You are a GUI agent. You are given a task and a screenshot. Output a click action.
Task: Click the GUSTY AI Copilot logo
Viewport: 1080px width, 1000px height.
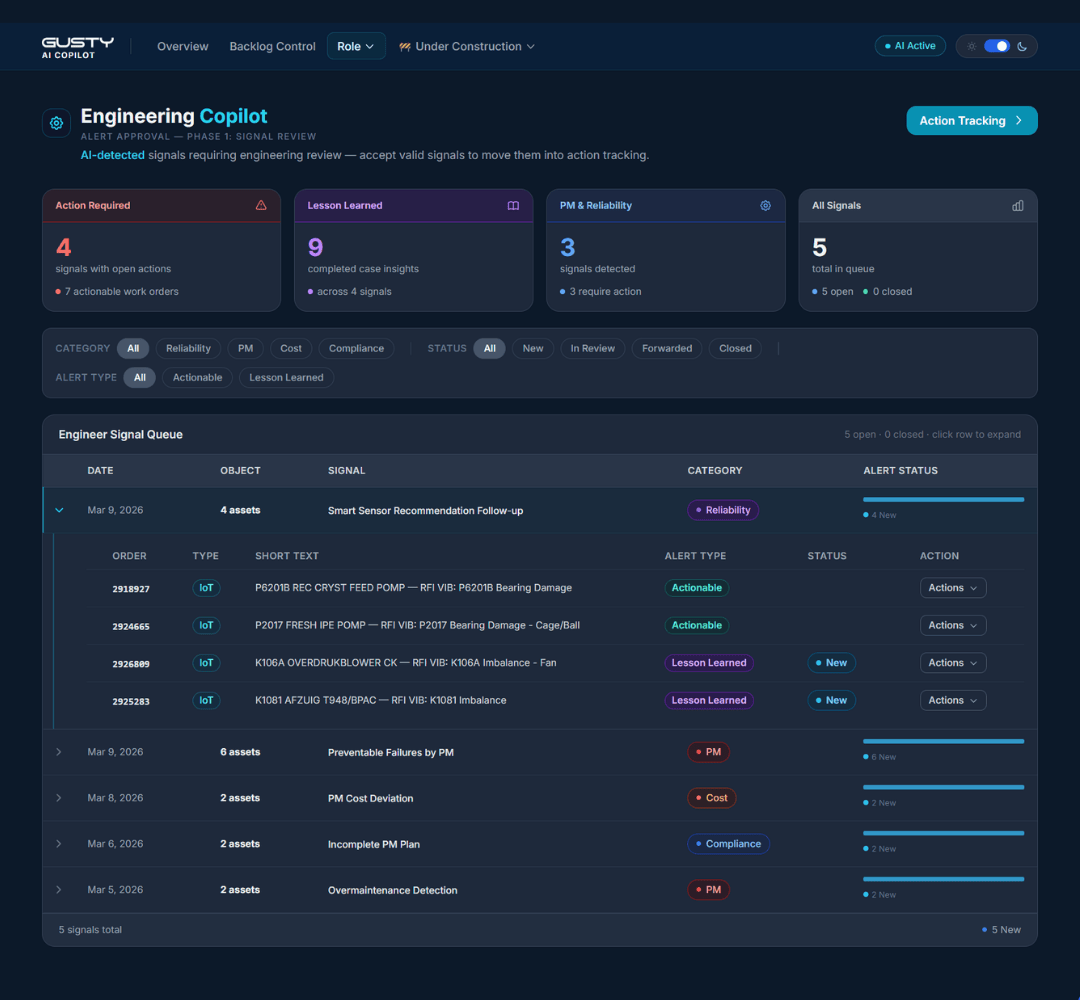point(77,46)
